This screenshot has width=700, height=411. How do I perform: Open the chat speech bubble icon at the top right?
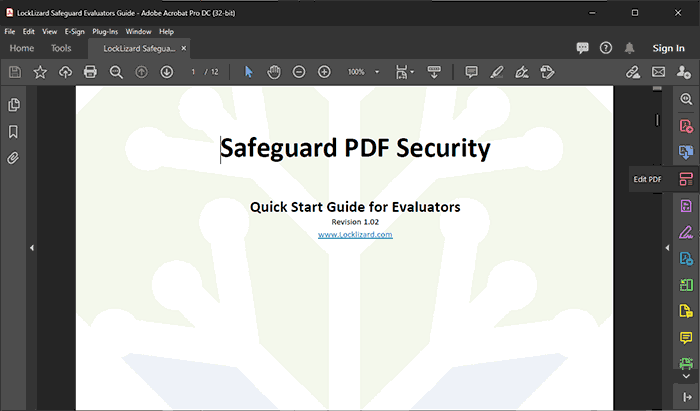coord(582,48)
